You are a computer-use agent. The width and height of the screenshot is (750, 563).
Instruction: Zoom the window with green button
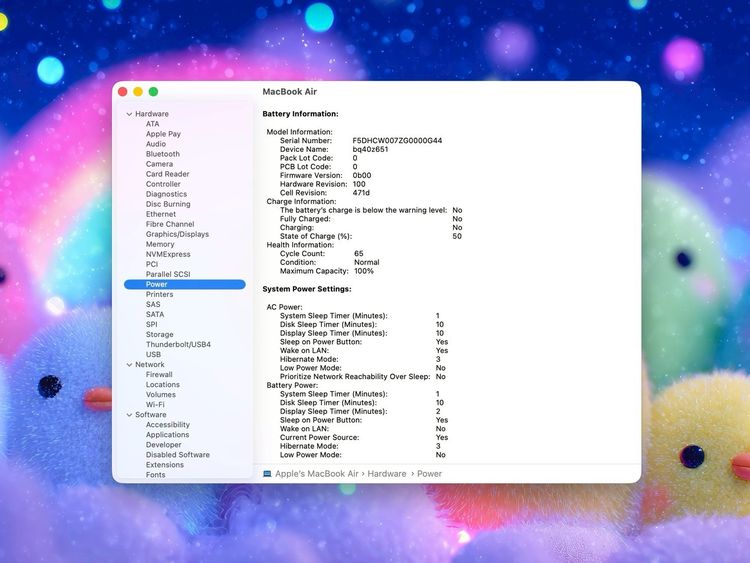coord(153,92)
